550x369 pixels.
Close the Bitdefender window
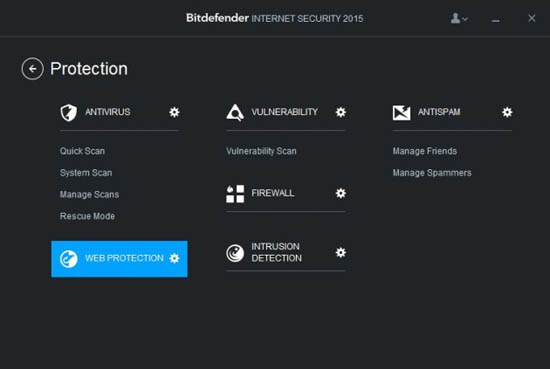[x=532, y=18]
